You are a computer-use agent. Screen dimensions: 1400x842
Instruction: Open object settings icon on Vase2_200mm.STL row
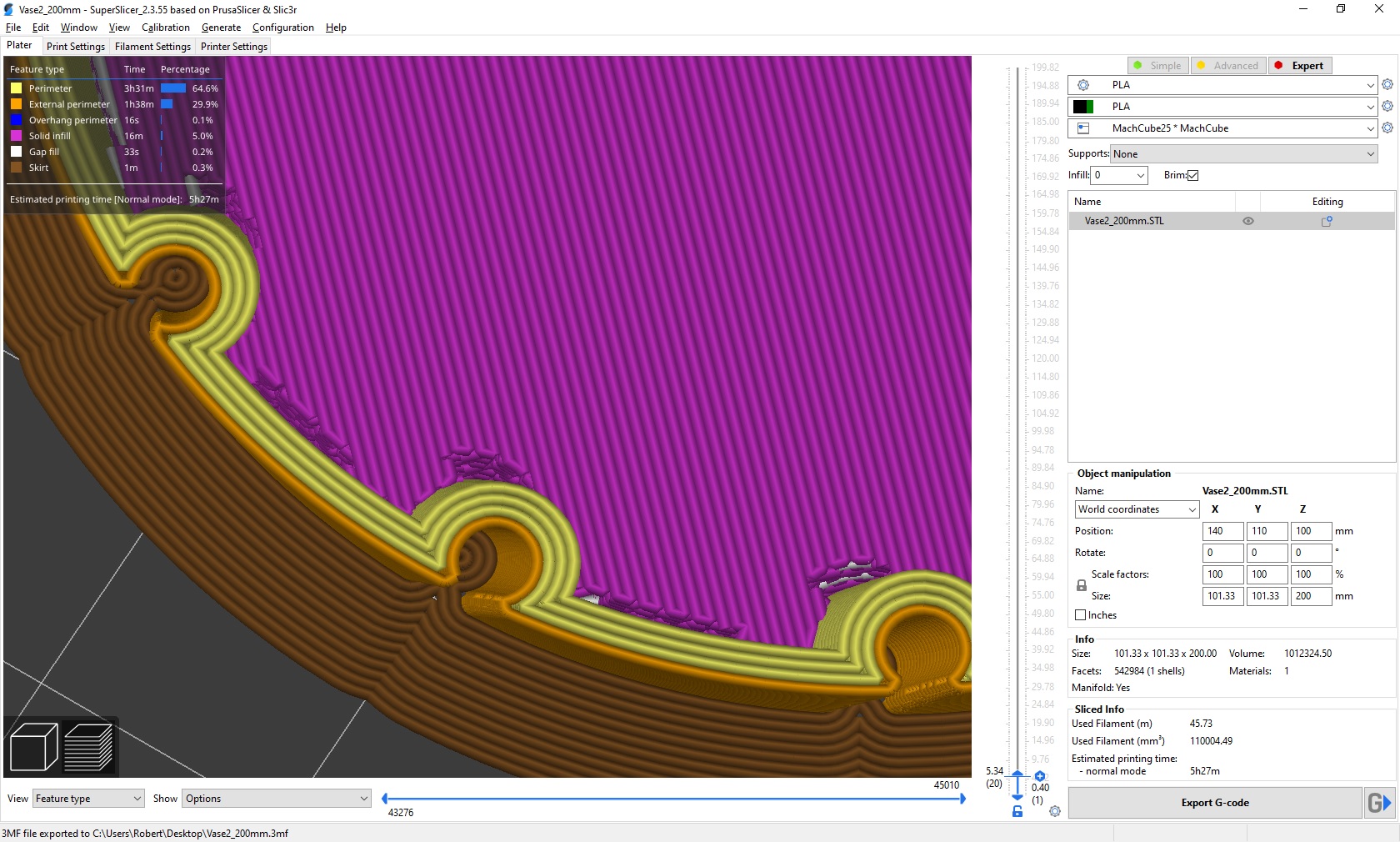click(x=1327, y=221)
